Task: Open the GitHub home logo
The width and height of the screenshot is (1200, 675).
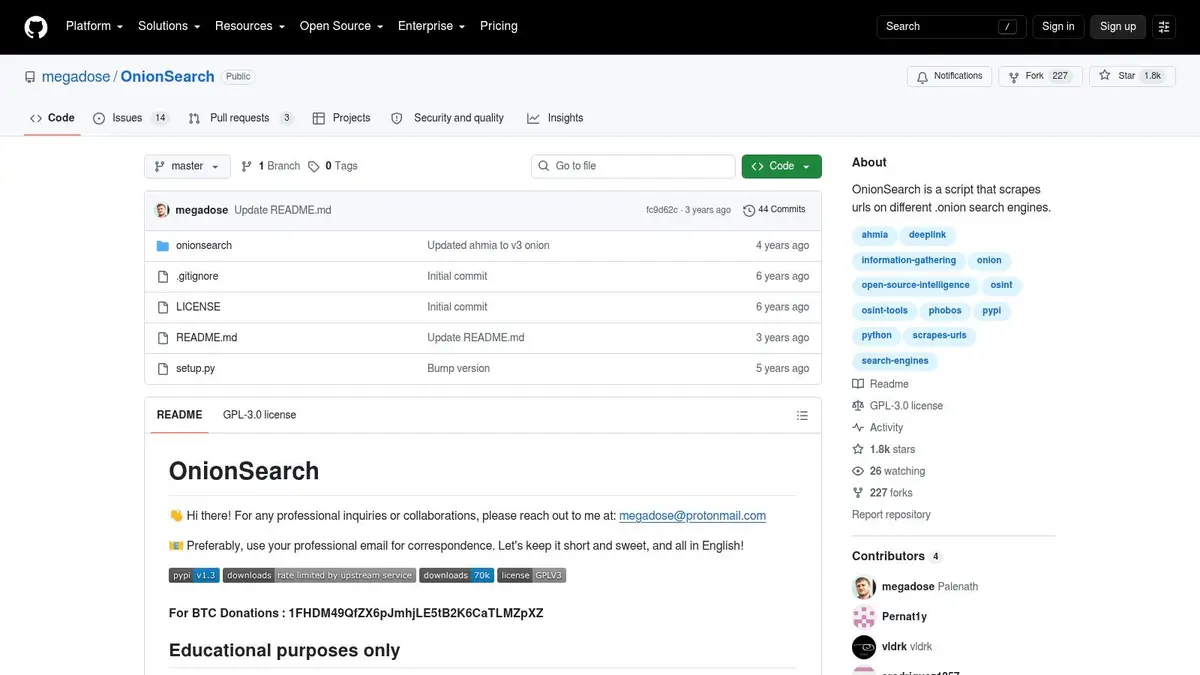Action: click(36, 27)
